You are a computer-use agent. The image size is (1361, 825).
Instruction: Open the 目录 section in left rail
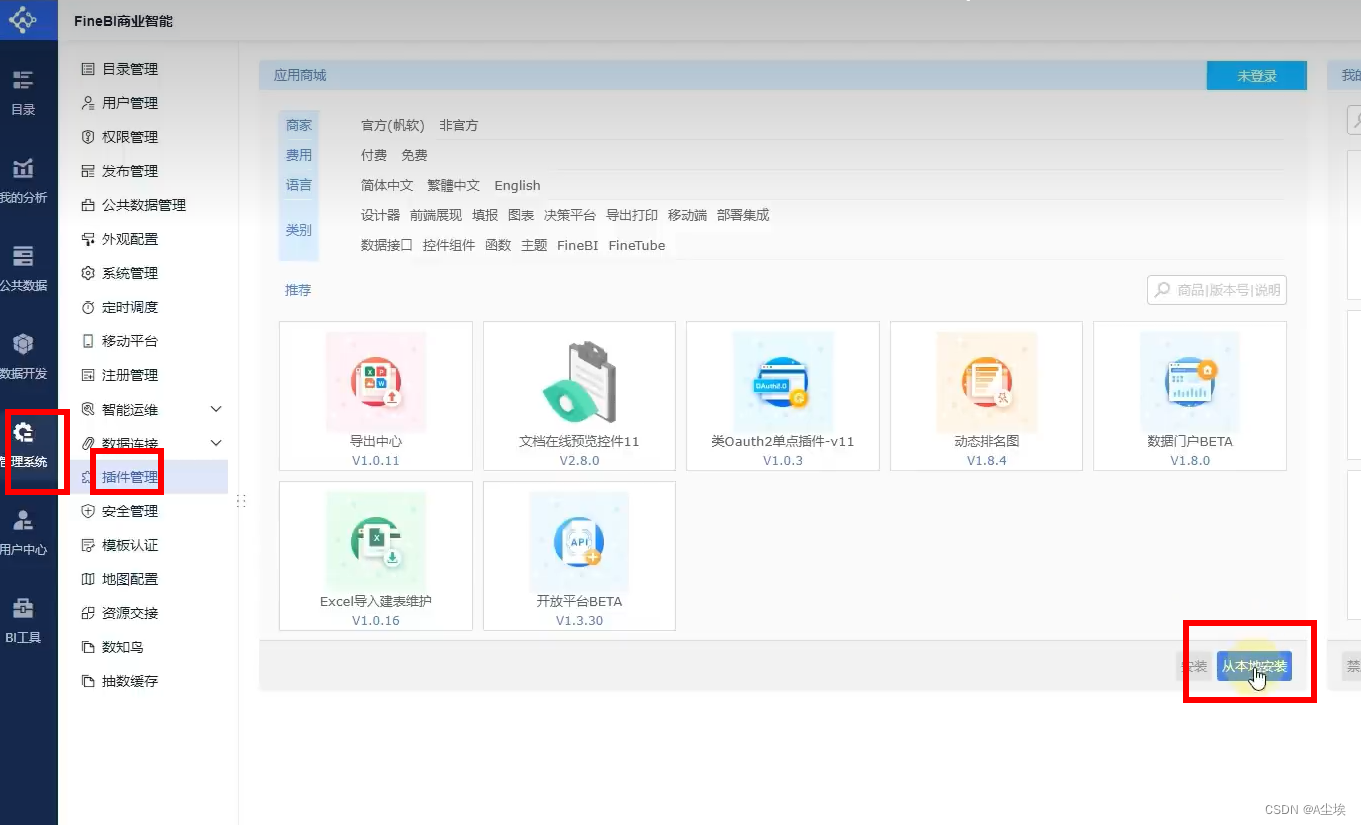pos(23,92)
